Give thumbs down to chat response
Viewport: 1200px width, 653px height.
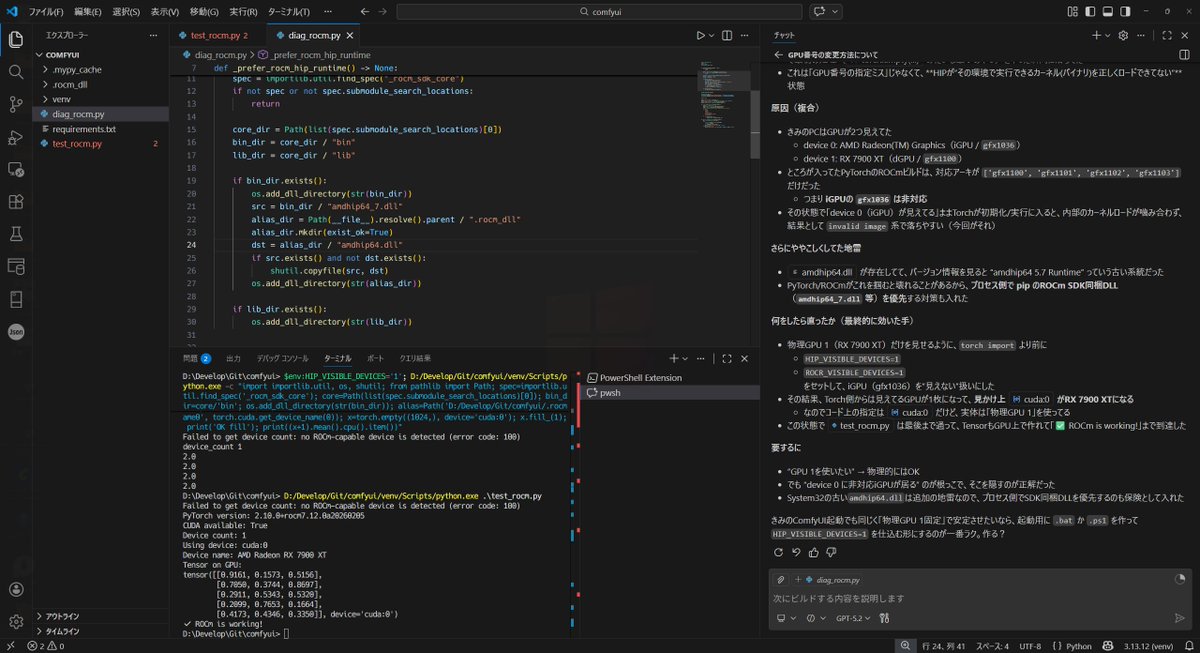tap(830, 552)
